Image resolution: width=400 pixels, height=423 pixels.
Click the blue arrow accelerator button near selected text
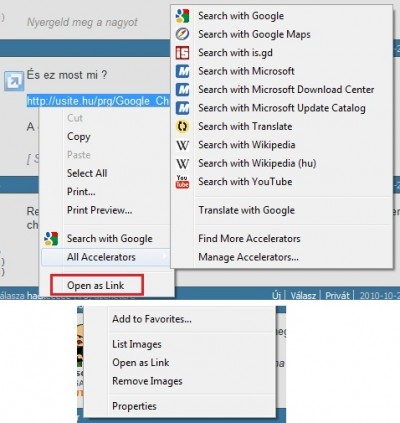coord(14,80)
